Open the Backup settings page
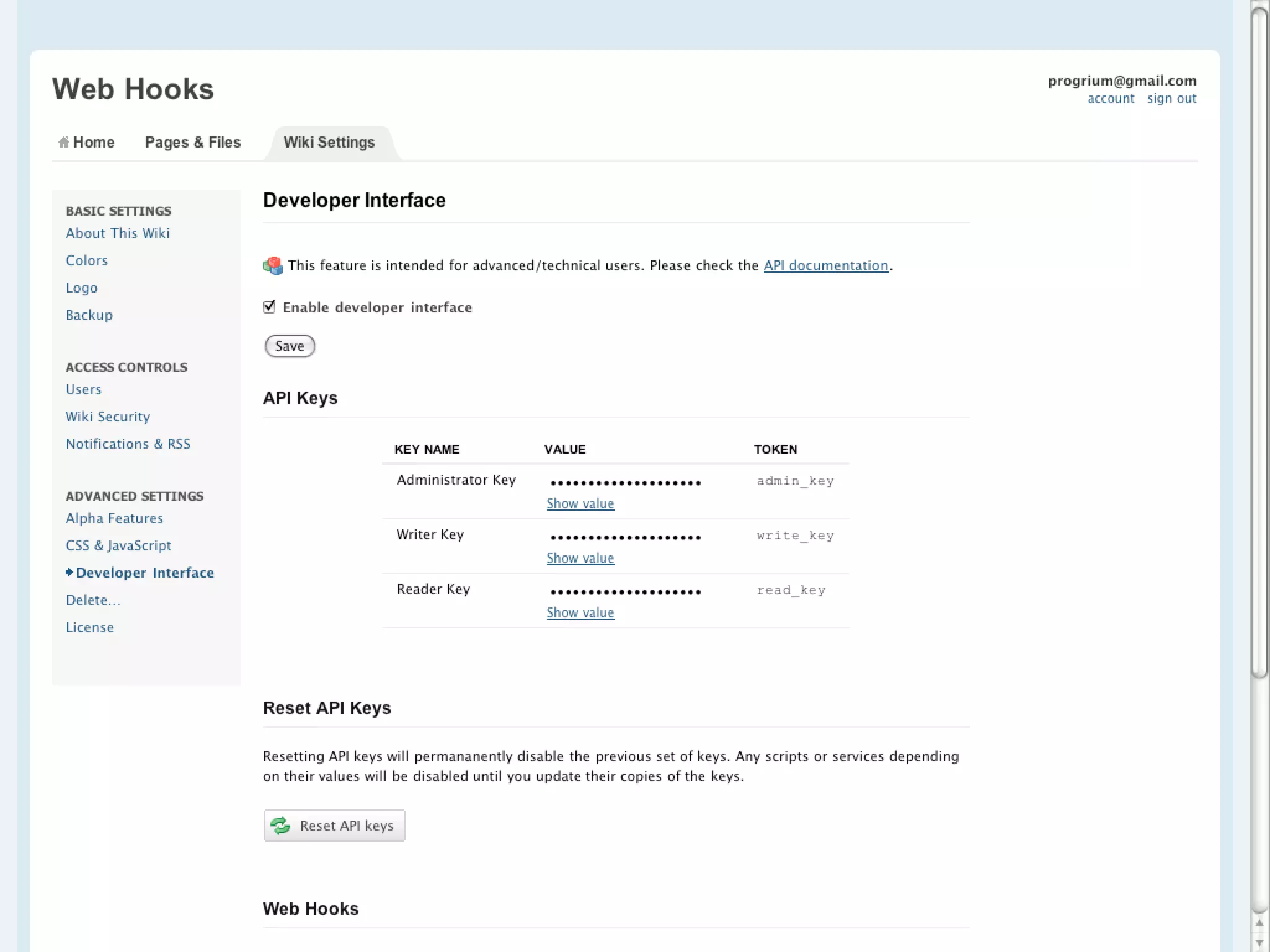Viewport: 1270px width, 952px height. 89,315
